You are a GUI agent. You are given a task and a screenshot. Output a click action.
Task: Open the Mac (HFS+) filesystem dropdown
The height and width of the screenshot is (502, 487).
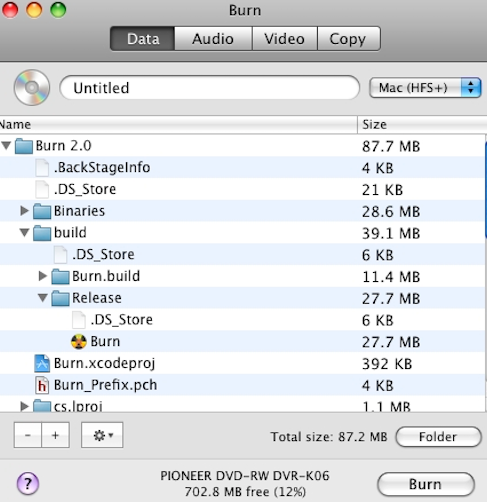click(425, 88)
